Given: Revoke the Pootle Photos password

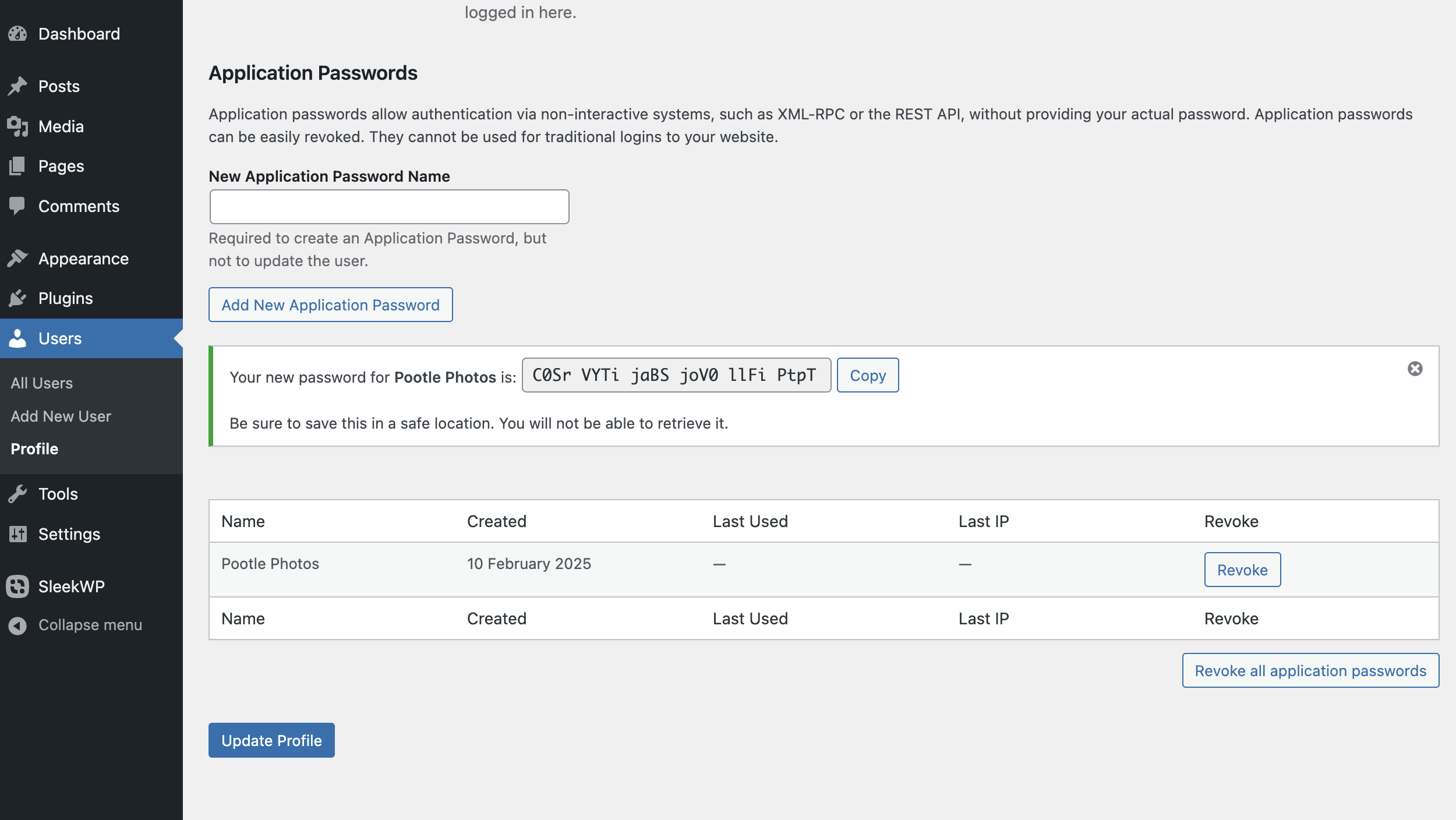Looking at the screenshot, I should point(1242,570).
